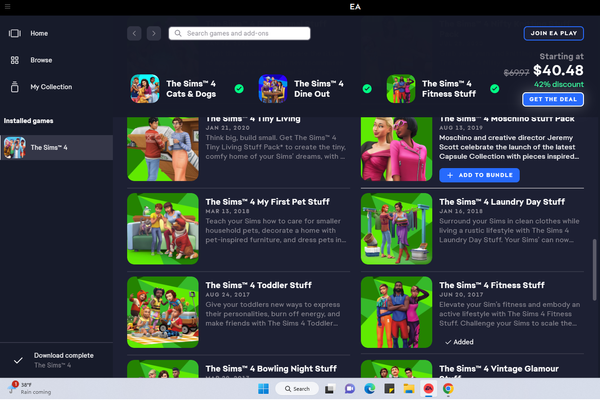This screenshot has width=600, height=400.
Task: Open File Explorer from the taskbar
Action: point(409,389)
